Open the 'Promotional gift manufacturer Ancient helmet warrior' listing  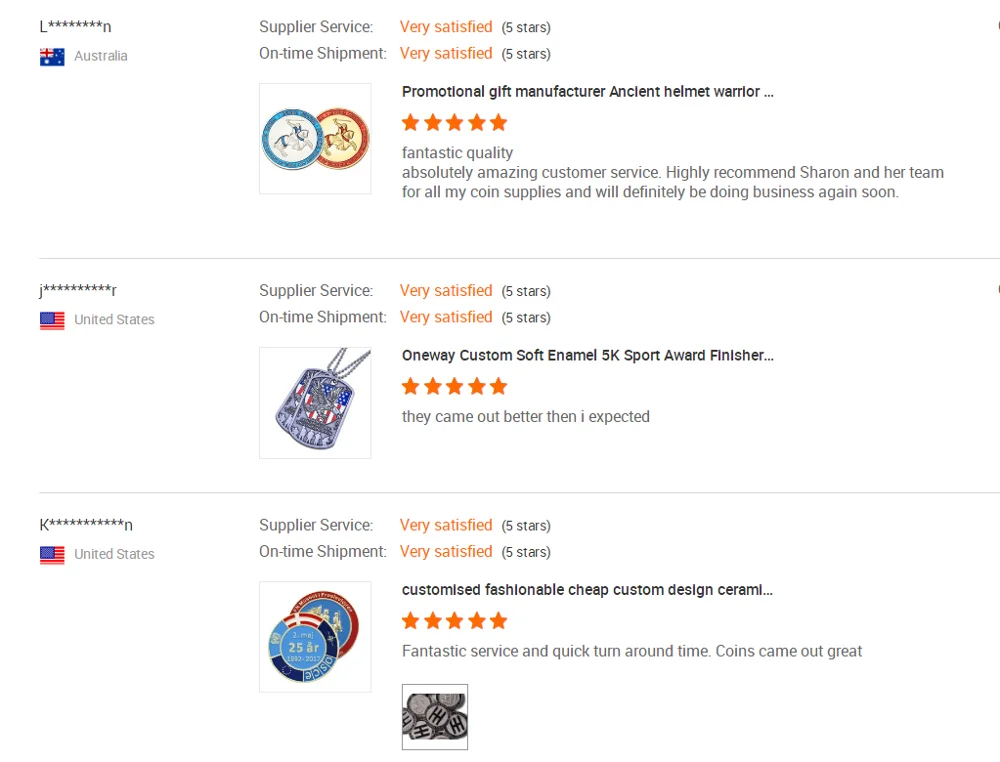588,92
